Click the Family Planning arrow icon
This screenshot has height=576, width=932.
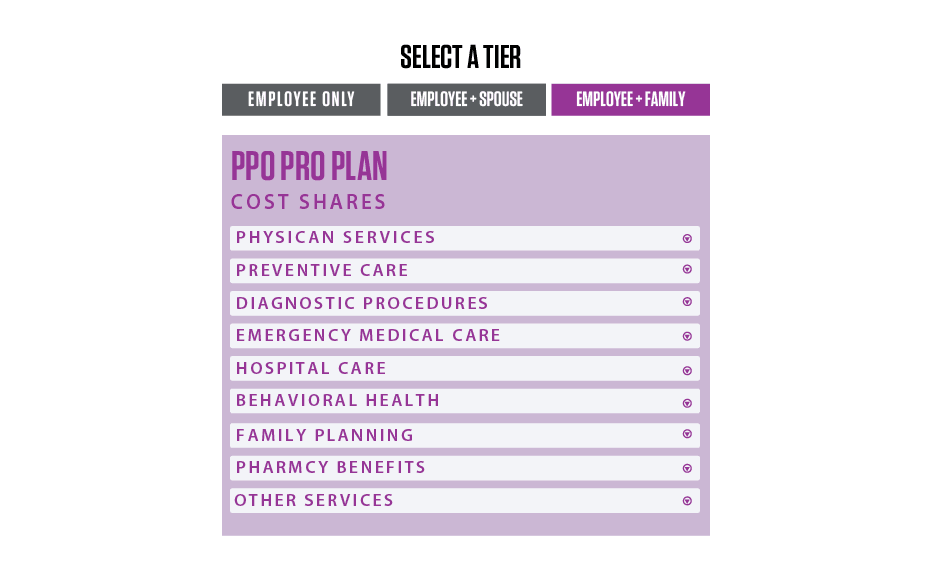(687, 434)
